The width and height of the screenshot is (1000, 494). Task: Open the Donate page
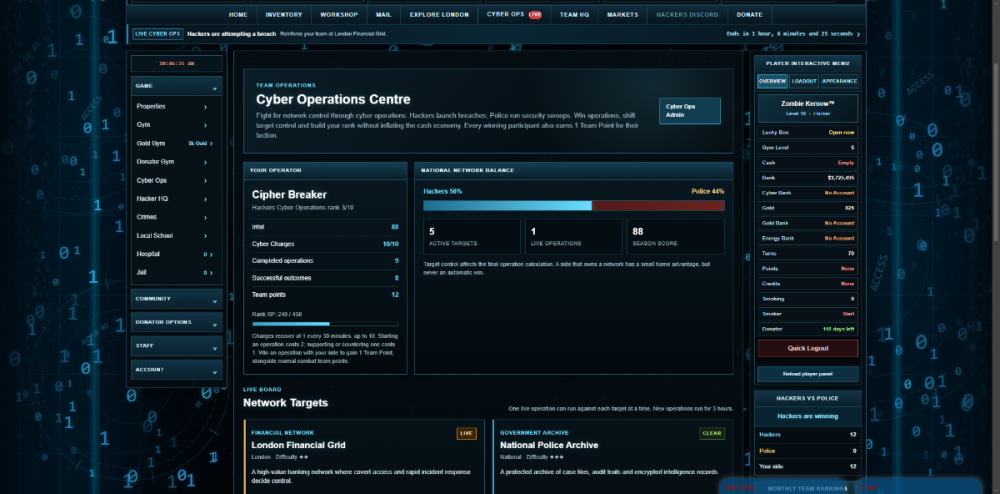click(749, 15)
